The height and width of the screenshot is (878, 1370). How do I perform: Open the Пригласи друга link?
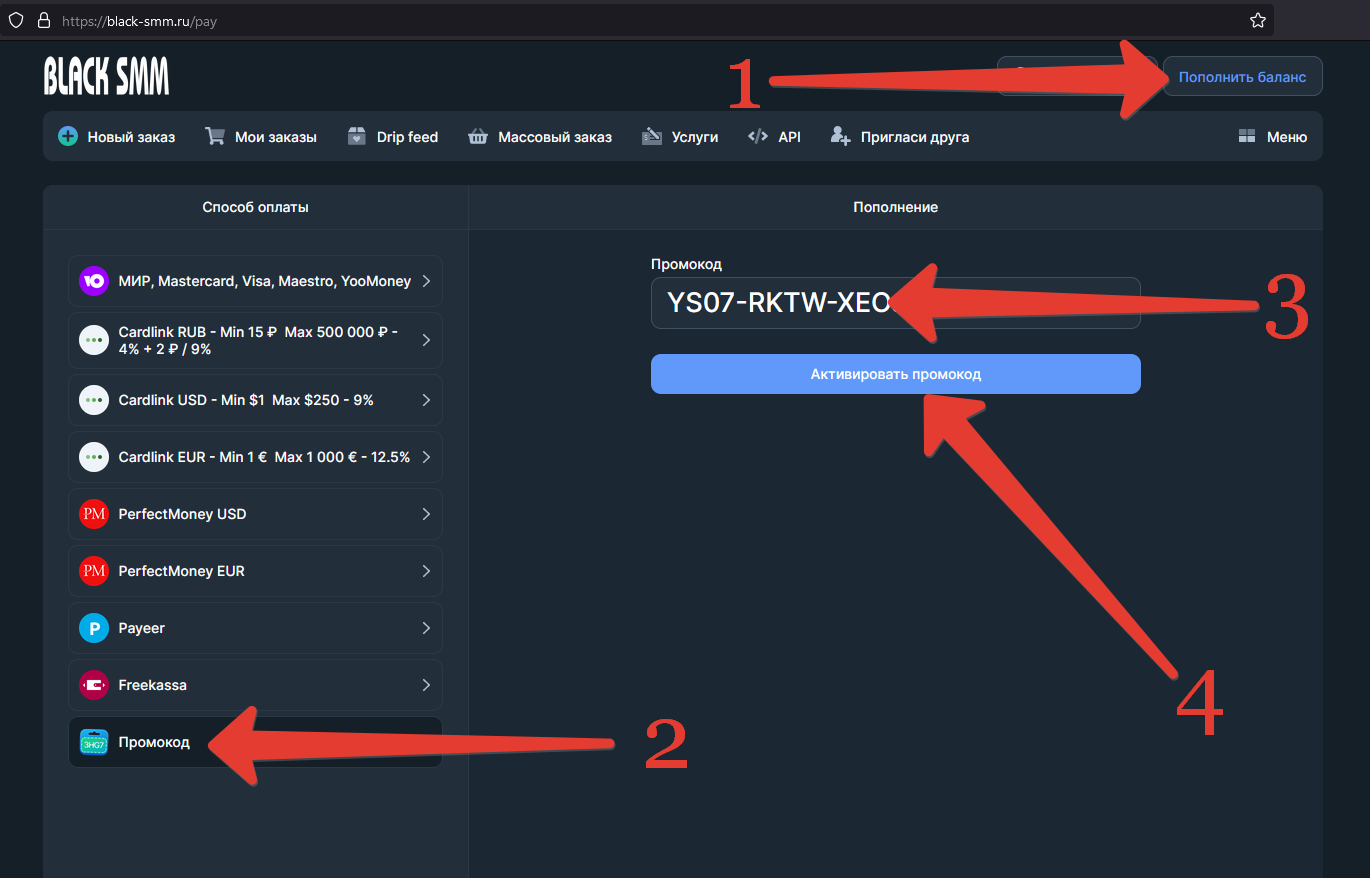coord(900,137)
